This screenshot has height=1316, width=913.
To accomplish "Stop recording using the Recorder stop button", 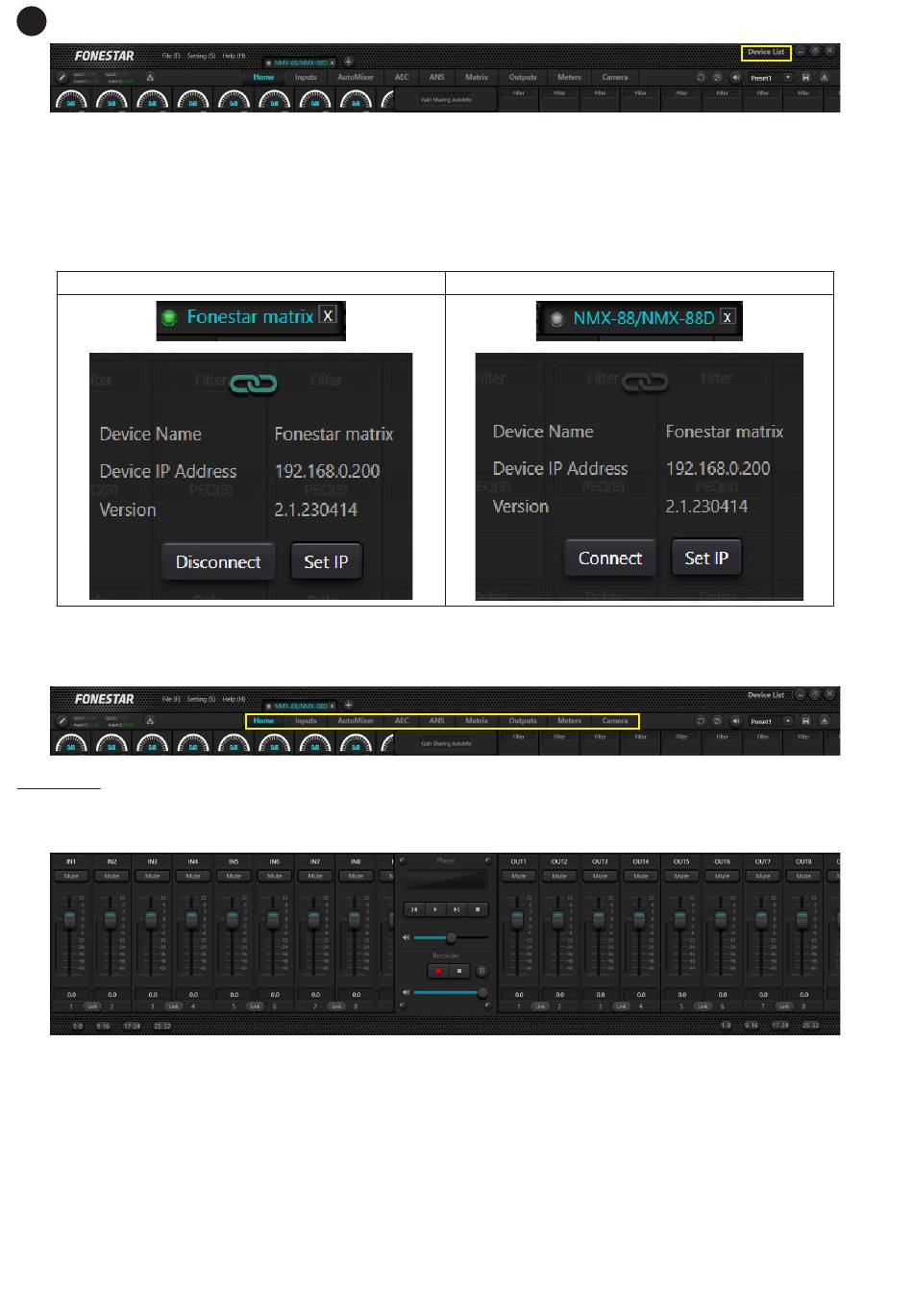I will tap(459, 971).
